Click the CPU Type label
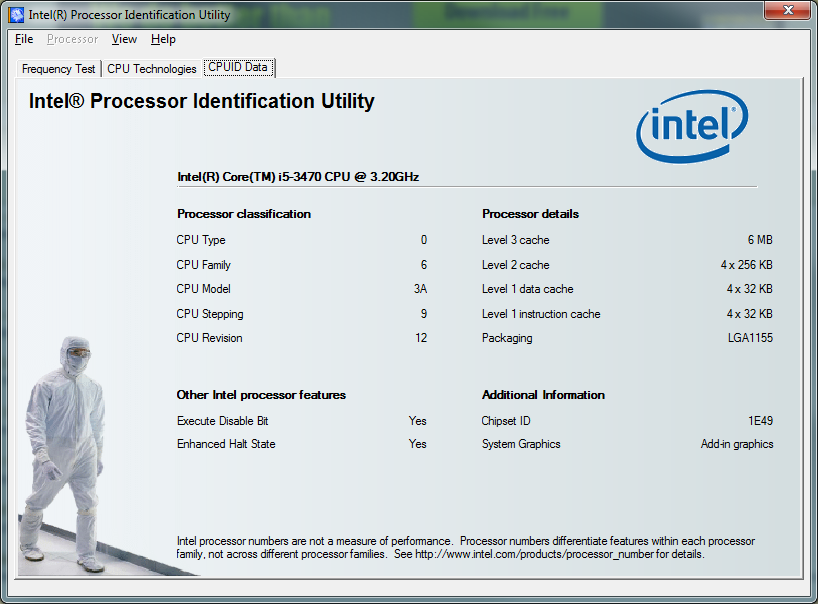This screenshot has height=604, width=818. [201, 240]
